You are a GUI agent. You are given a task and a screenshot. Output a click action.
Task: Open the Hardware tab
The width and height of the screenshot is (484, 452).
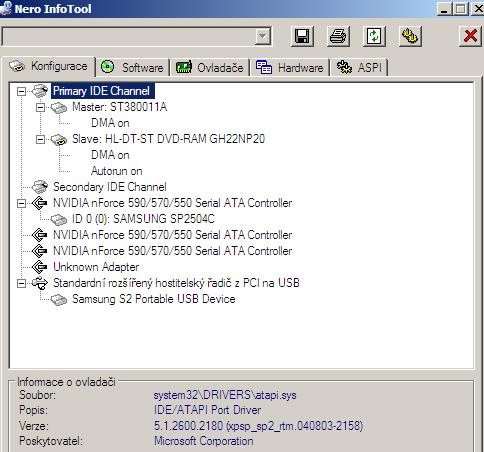[290, 68]
